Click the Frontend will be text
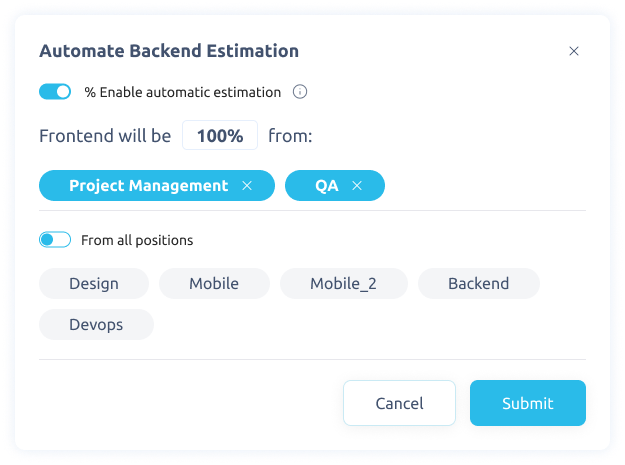 click(x=105, y=136)
